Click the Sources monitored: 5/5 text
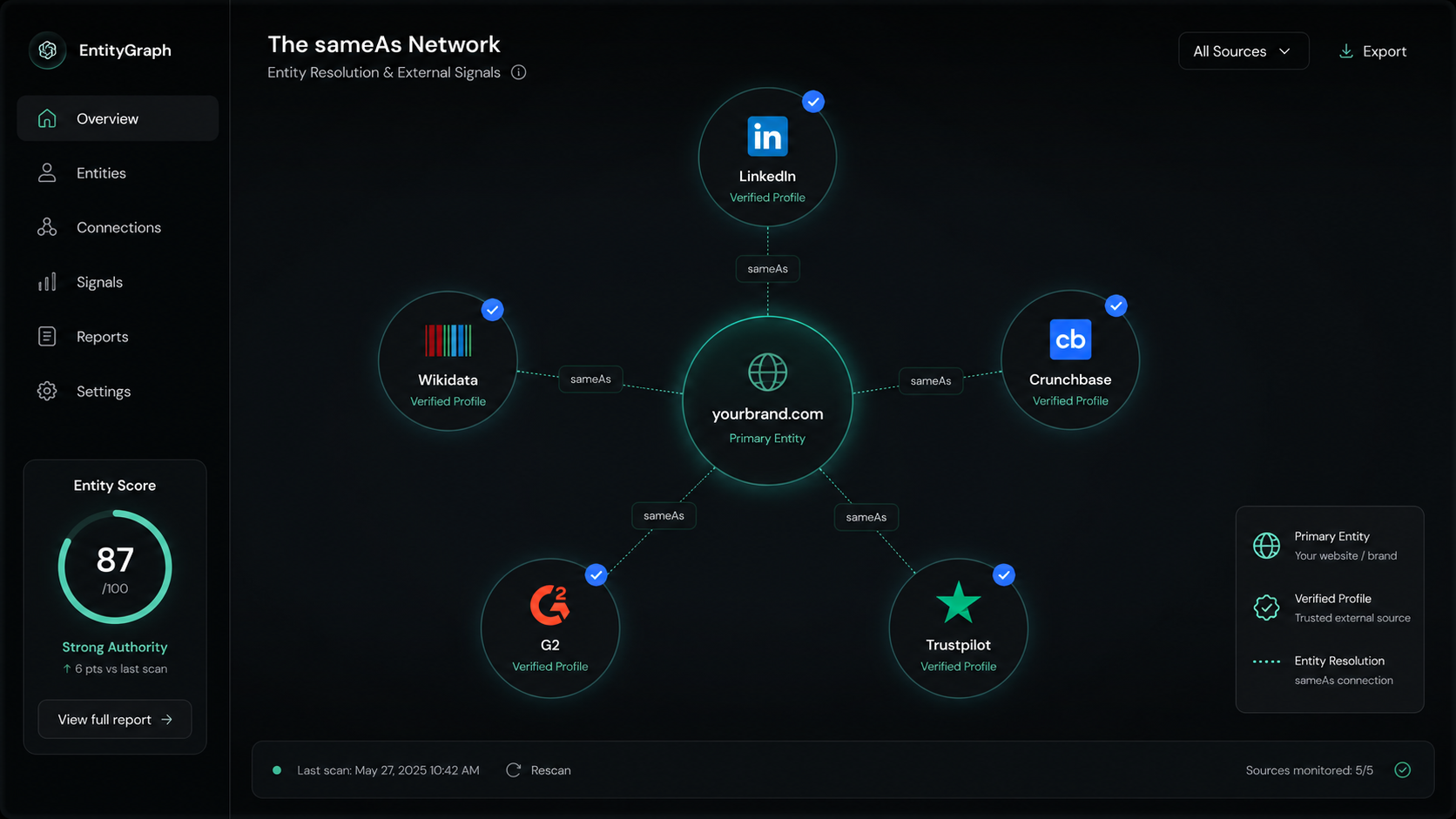 coord(1310,770)
